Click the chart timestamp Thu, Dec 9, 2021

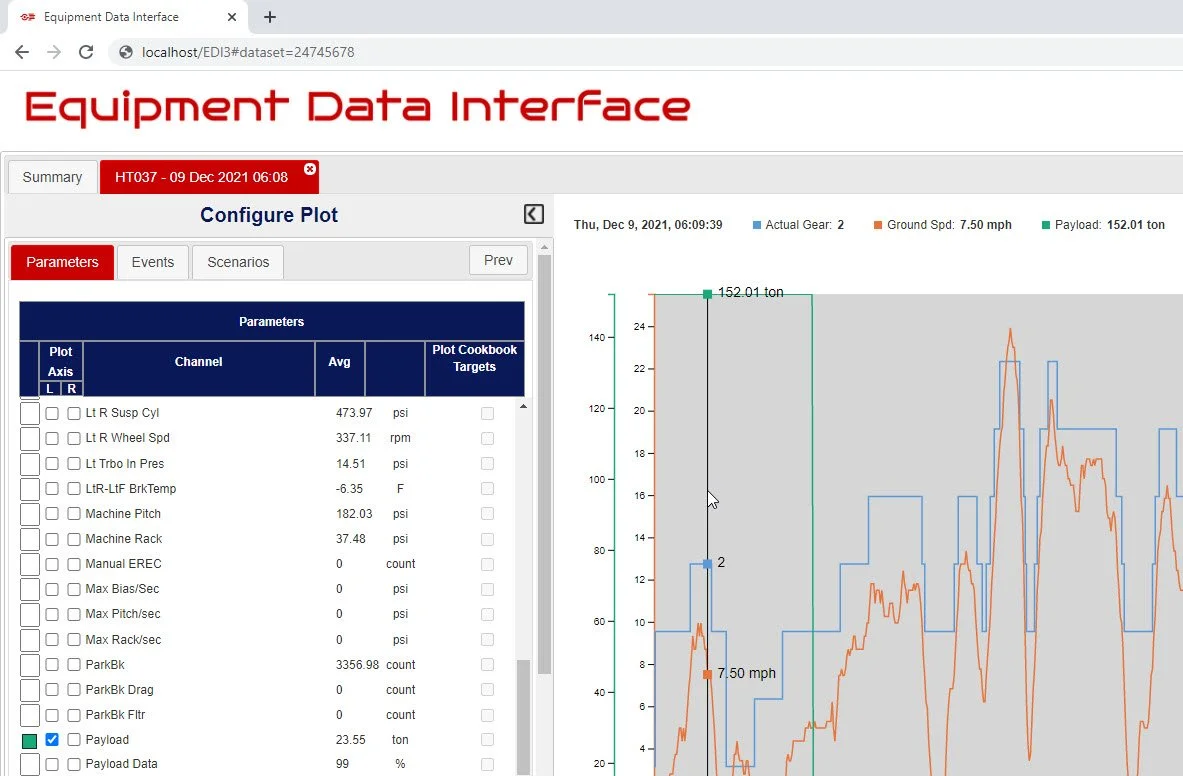pyautogui.click(x=648, y=225)
